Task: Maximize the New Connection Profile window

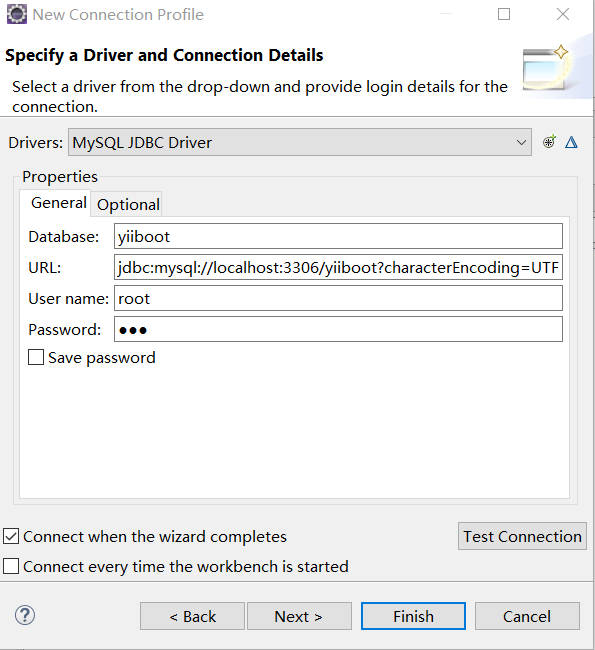Action: [x=504, y=15]
